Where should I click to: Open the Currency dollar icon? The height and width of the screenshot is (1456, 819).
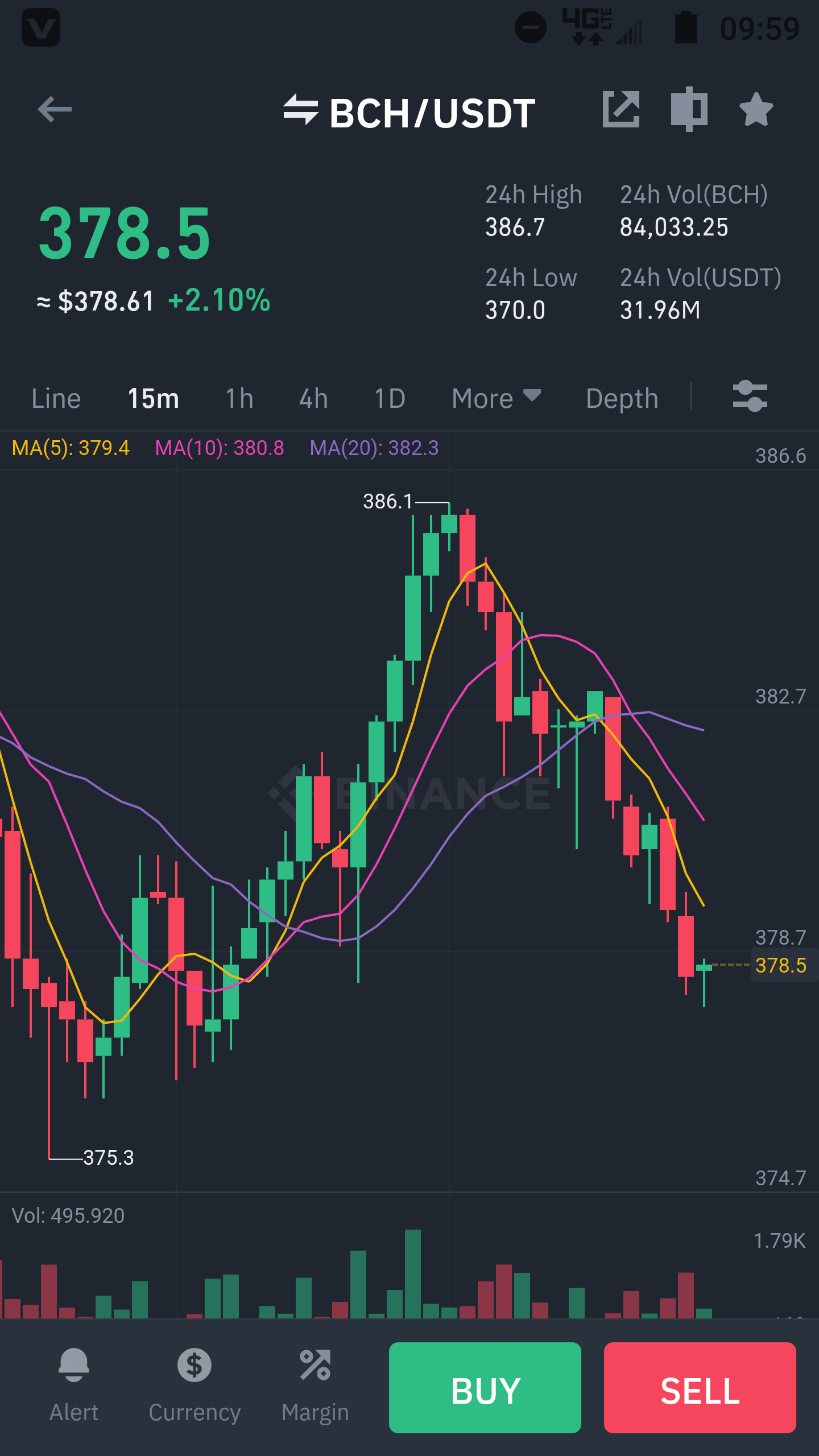click(x=195, y=1365)
